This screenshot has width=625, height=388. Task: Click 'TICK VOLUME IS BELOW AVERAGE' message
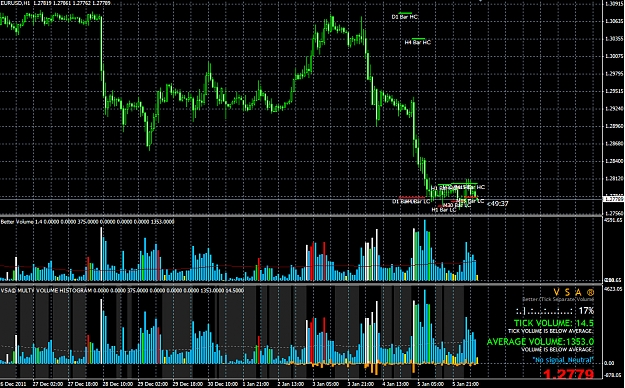coord(550,331)
